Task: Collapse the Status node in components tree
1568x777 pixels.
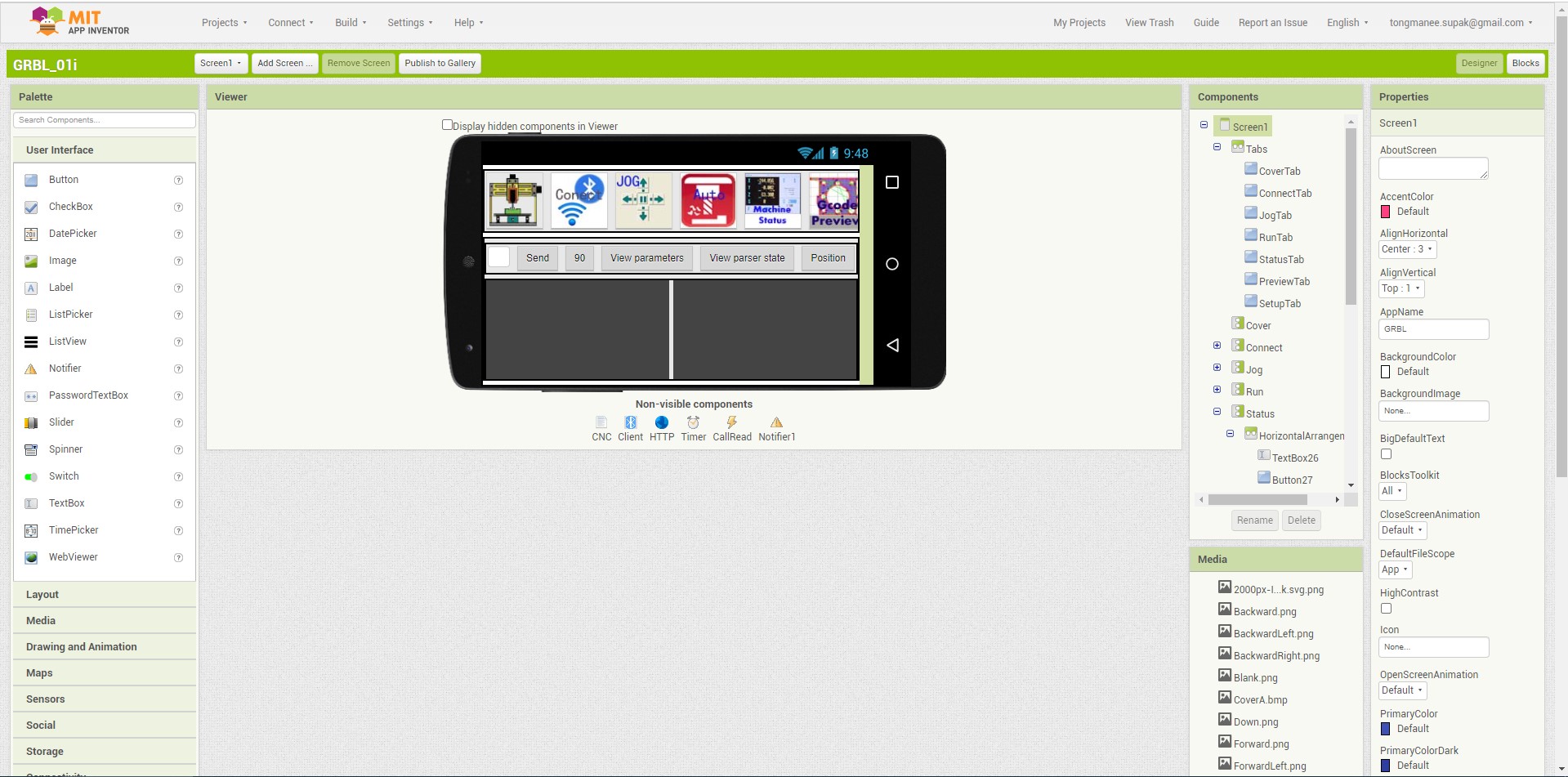Action: pos(1217,412)
